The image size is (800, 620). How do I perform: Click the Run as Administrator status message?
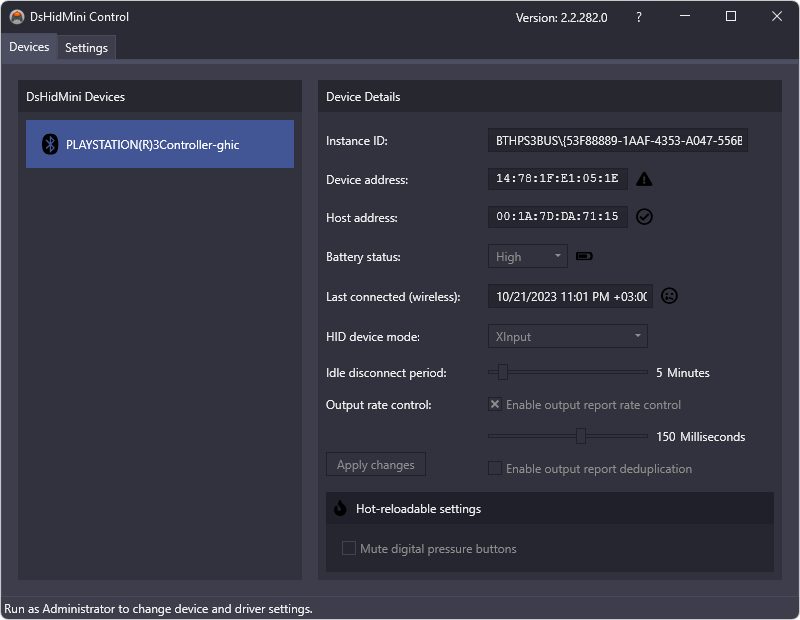(158, 609)
